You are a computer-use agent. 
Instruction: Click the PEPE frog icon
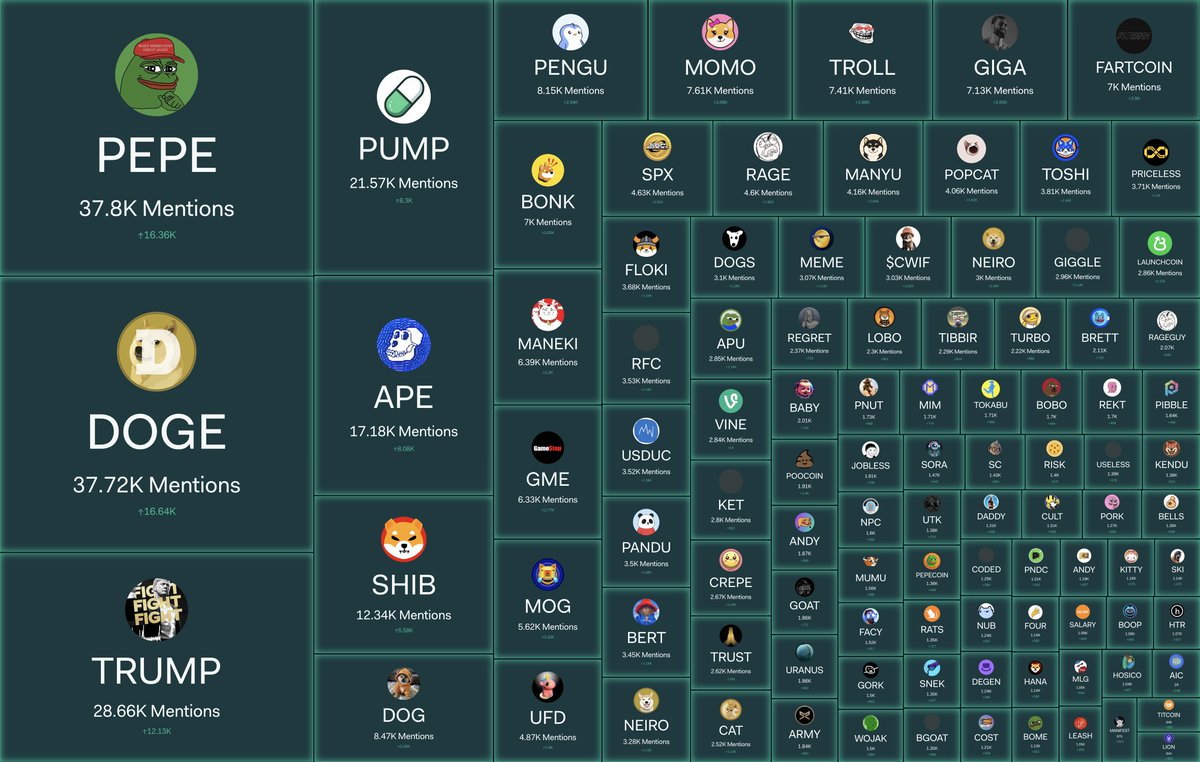(157, 76)
